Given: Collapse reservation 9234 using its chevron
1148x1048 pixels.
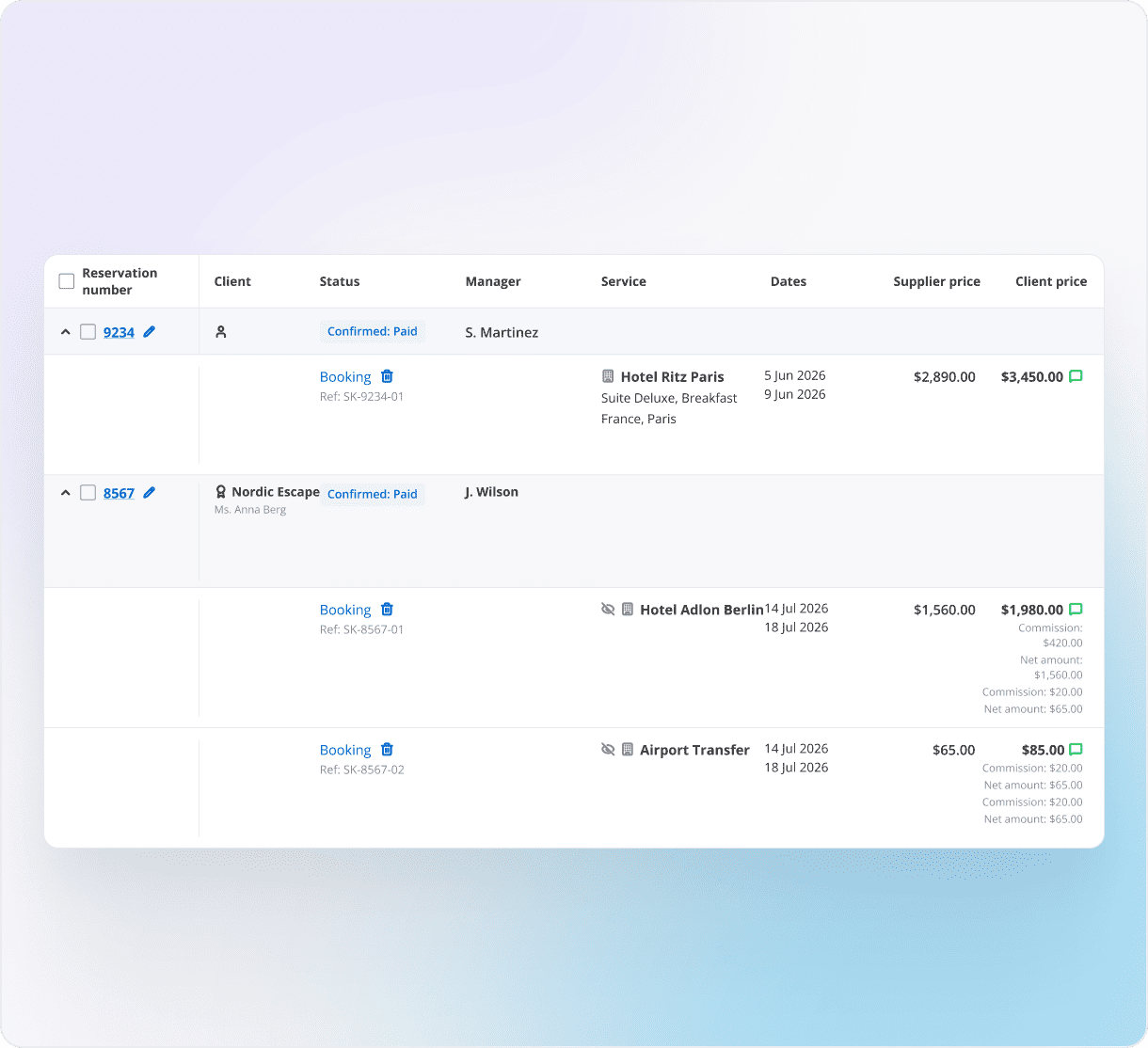Looking at the screenshot, I should 65,332.
